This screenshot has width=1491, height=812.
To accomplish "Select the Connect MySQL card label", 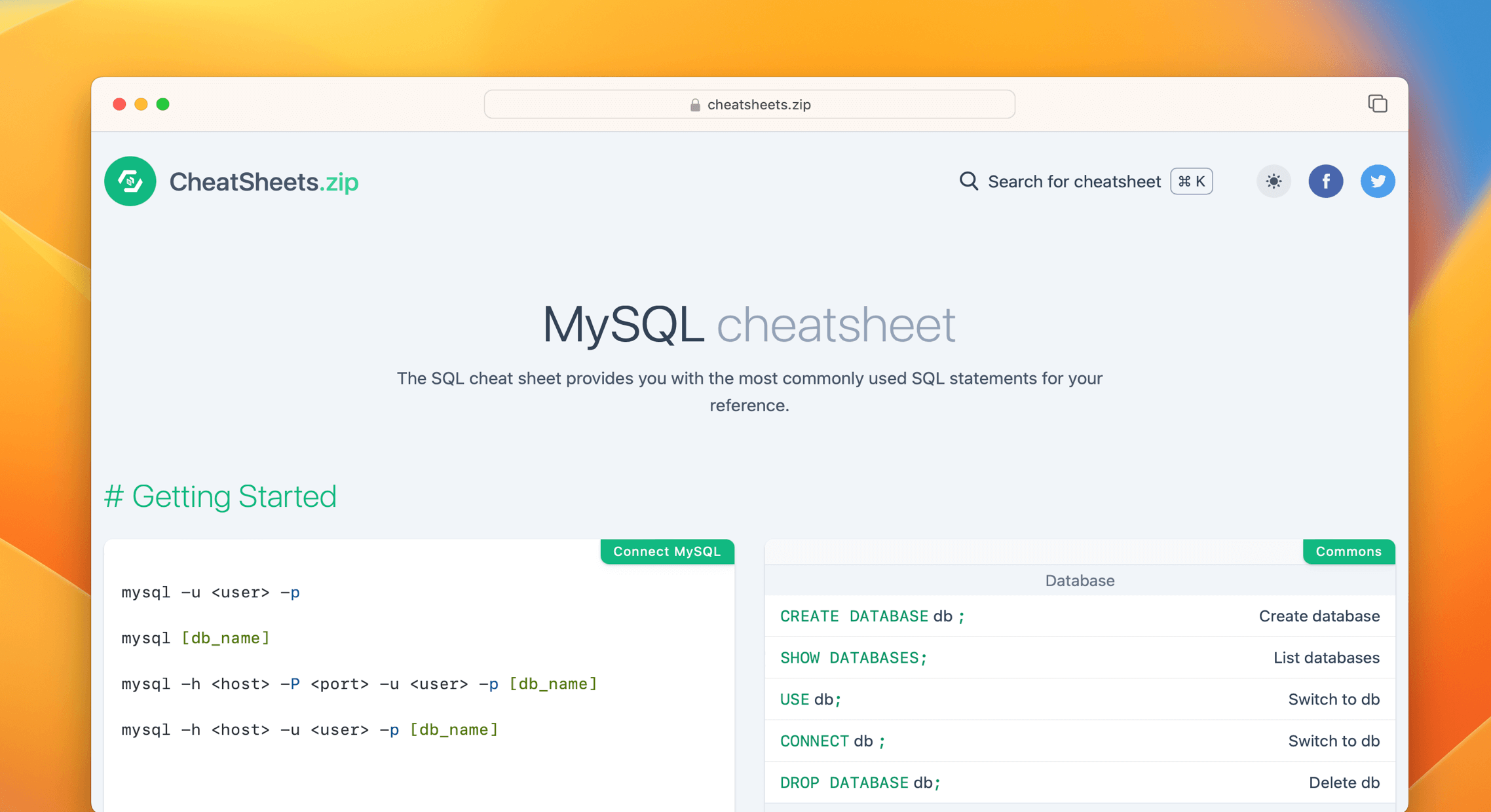I will [x=667, y=551].
